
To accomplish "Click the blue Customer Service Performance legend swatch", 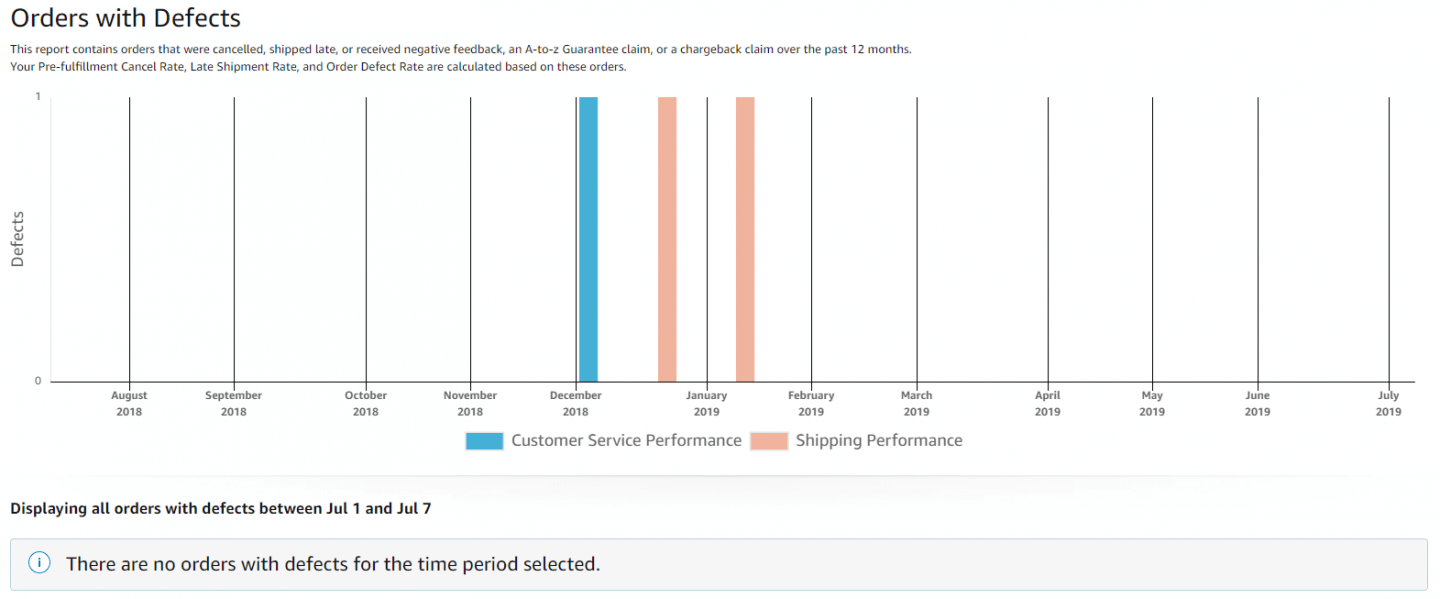I will [484, 441].
